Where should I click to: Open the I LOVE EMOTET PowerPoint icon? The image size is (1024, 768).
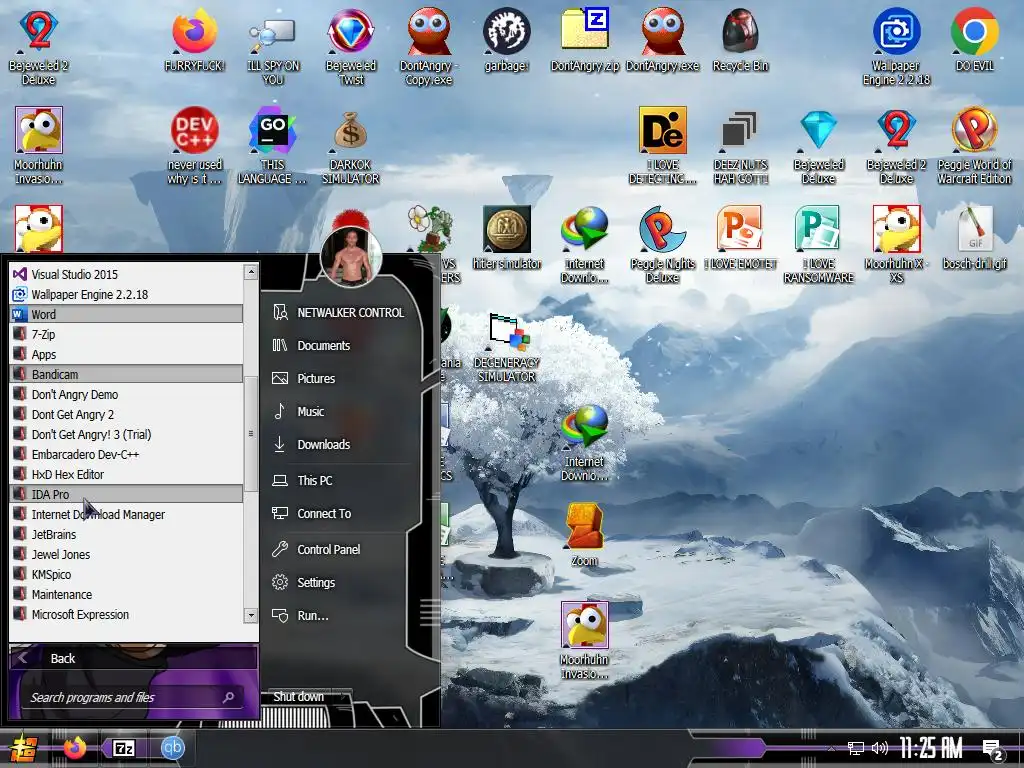coord(740,238)
